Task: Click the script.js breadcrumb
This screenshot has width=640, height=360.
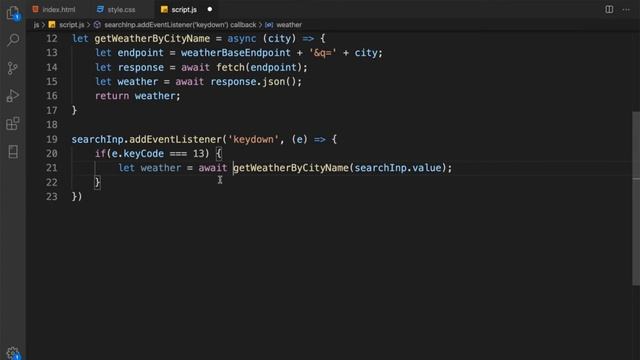Action: click(67, 25)
